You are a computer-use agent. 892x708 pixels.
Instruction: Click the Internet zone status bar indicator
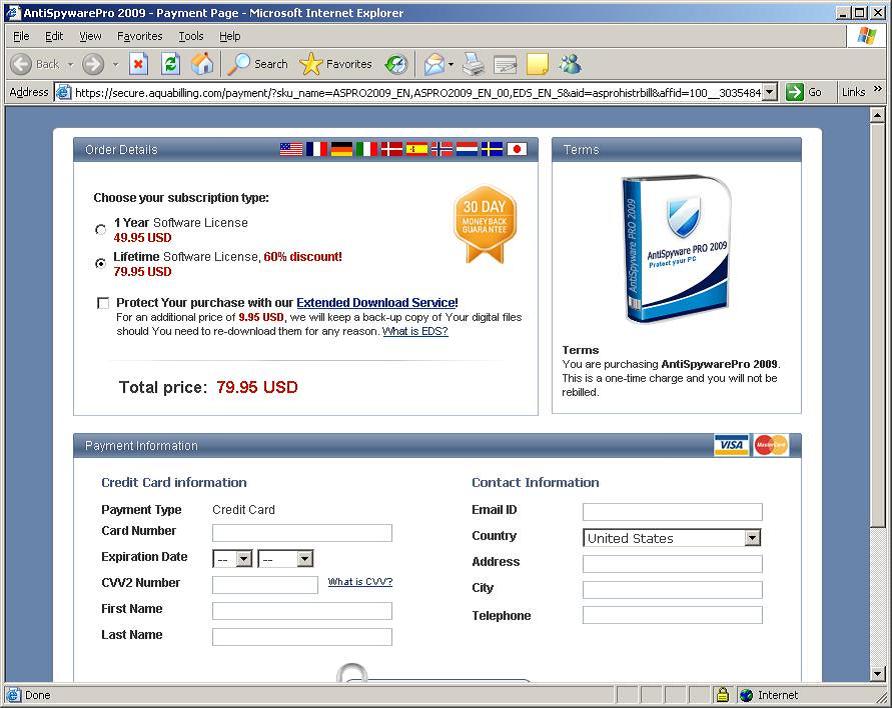click(x=769, y=695)
